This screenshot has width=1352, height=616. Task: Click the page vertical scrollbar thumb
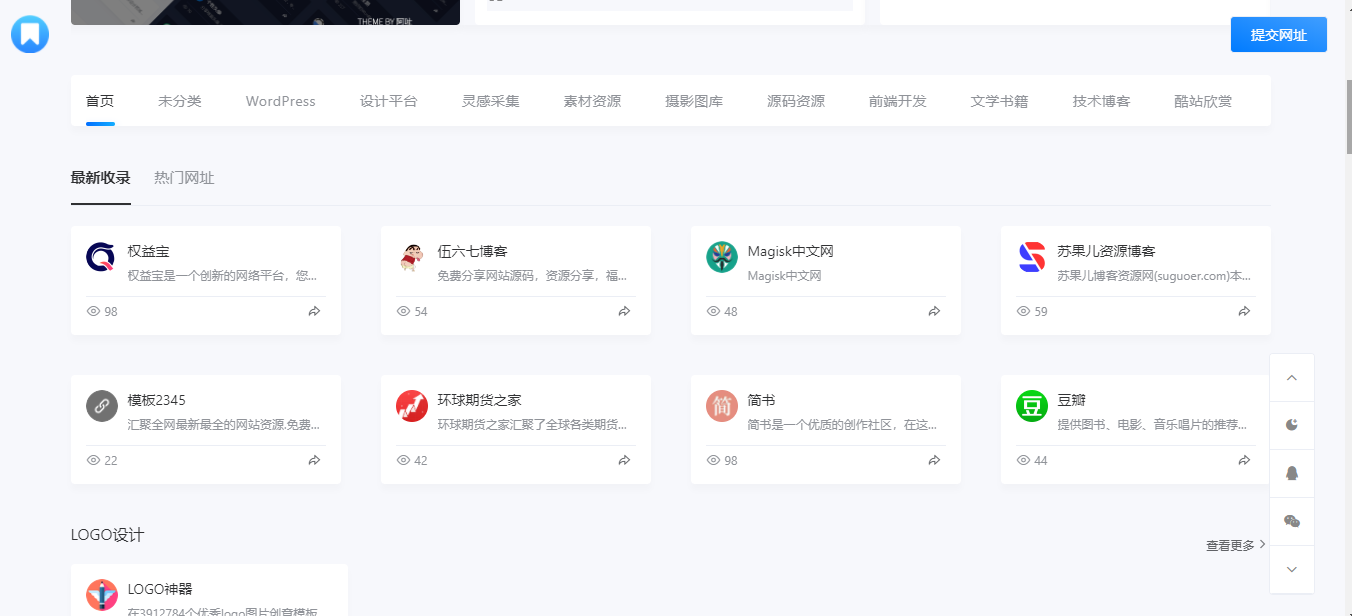[x=1347, y=115]
